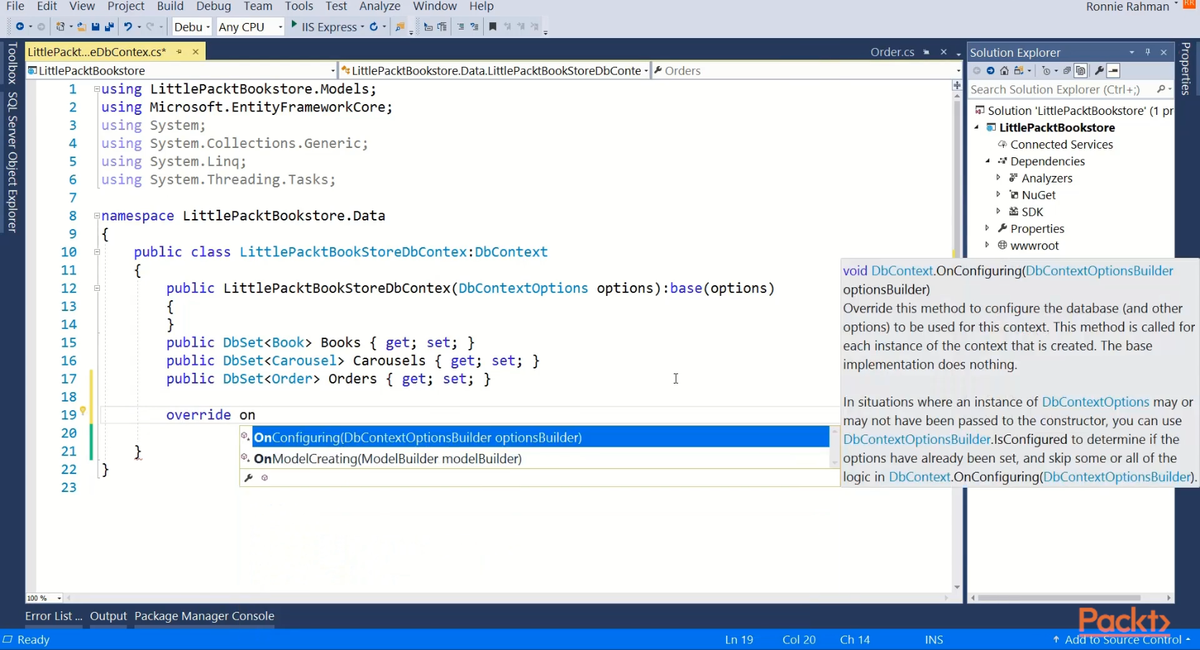Viewport: 1200px width, 650px height.
Task: Toggle auto-hide pin on Solution Explorer
Action: 1147,52
